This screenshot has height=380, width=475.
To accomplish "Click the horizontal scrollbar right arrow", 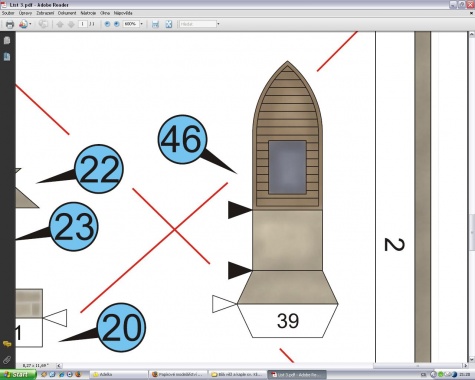I will [465, 366].
